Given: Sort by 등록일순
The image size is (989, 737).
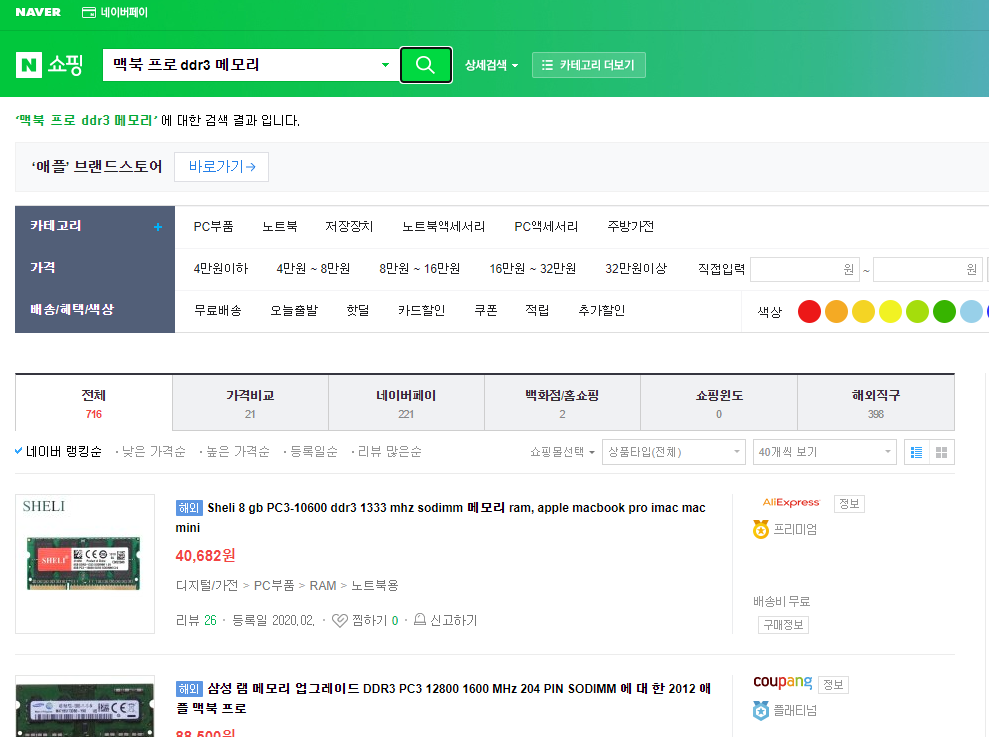Looking at the screenshot, I should coord(313,452).
